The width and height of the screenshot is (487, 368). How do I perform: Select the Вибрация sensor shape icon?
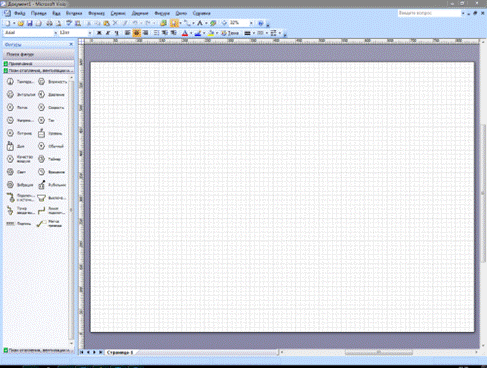coord(10,185)
